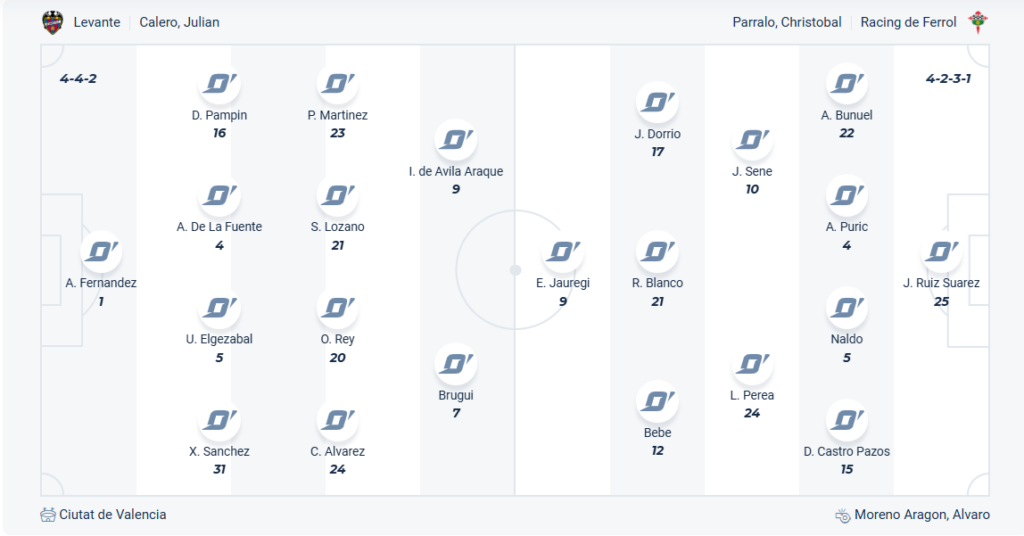
Task: Click the Levante club crest icon
Action: [52, 22]
